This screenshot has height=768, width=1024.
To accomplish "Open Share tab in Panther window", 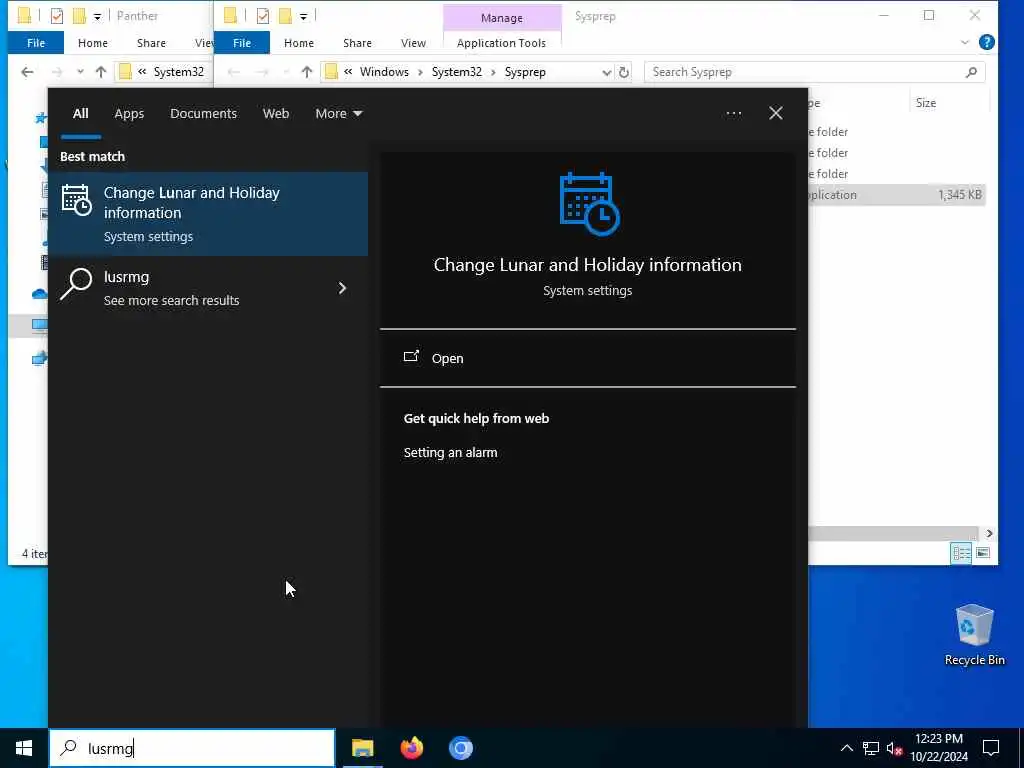I will tap(151, 43).
